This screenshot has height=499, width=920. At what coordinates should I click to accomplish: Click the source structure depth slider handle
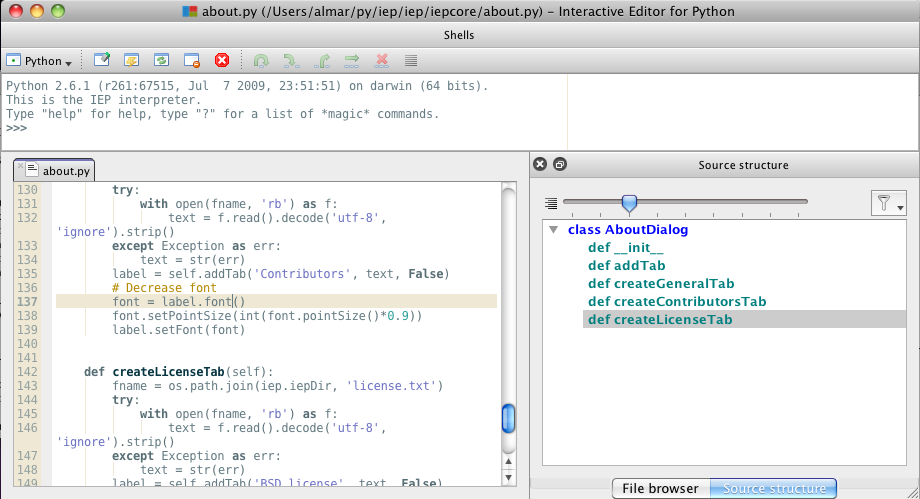click(x=629, y=203)
